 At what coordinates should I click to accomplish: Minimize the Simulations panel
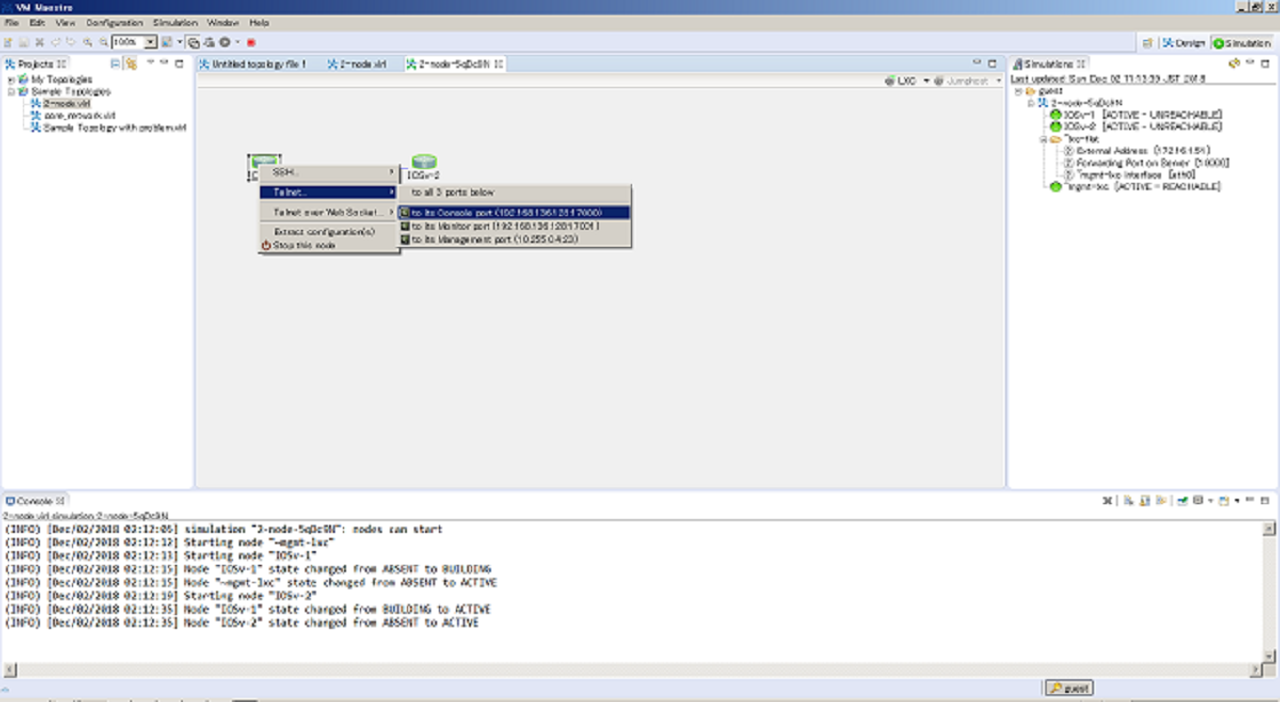point(1250,63)
